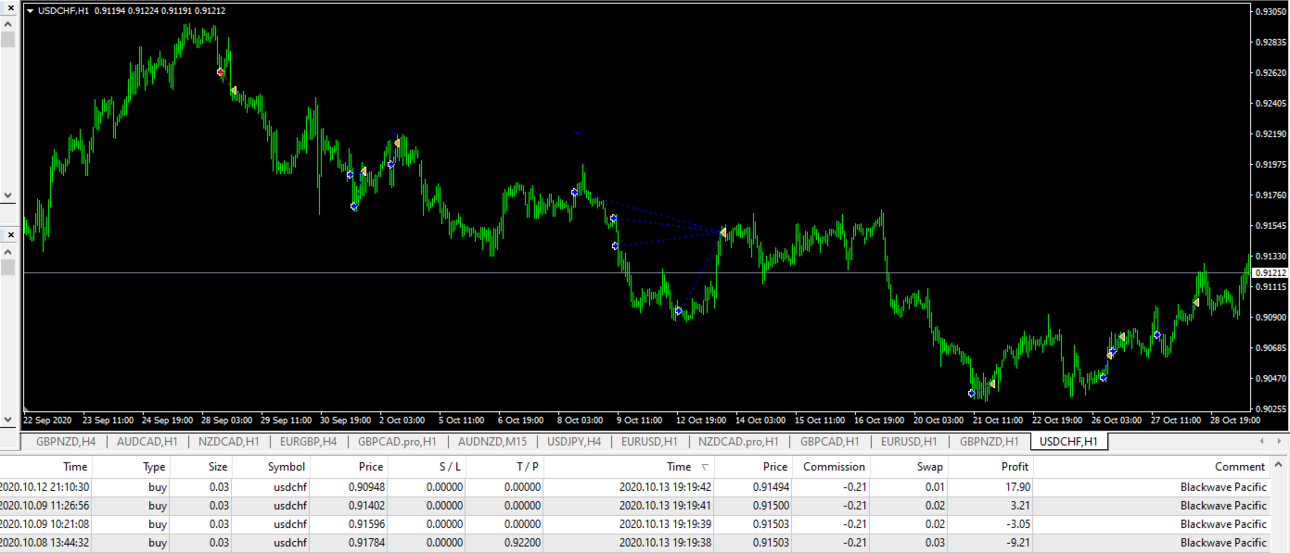Click upper left panel scroll-down arrow

tap(7, 196)
